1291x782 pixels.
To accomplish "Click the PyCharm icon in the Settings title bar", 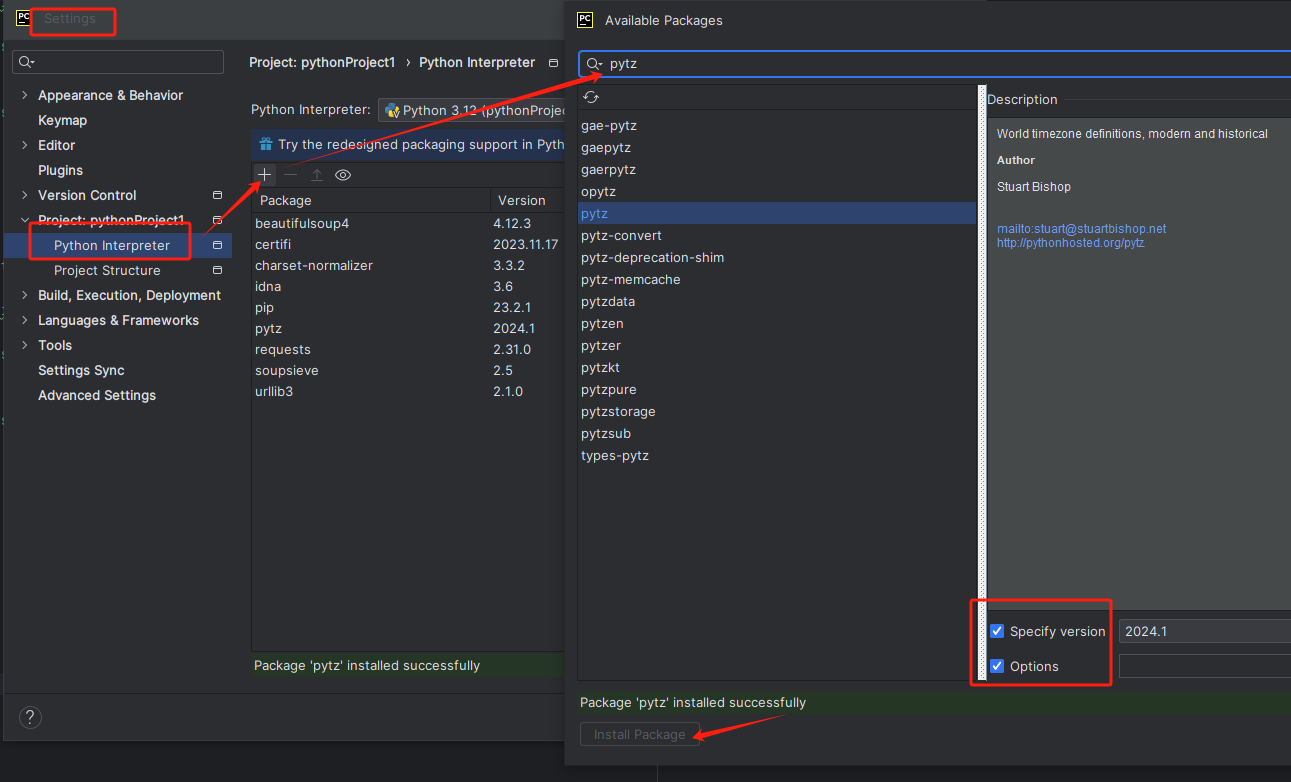I will click(23, 18).
